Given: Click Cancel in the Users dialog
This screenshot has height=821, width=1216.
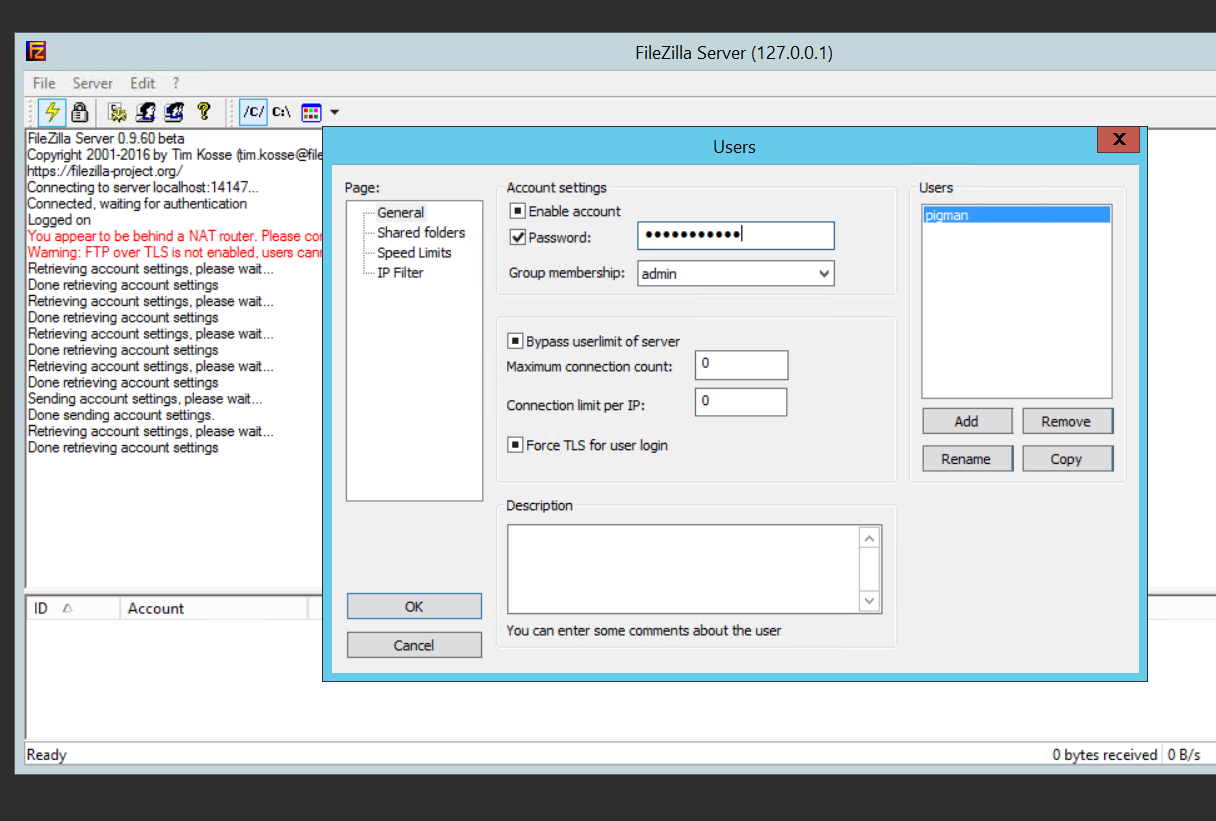Looking at the screenshot, I should [414, 645].
